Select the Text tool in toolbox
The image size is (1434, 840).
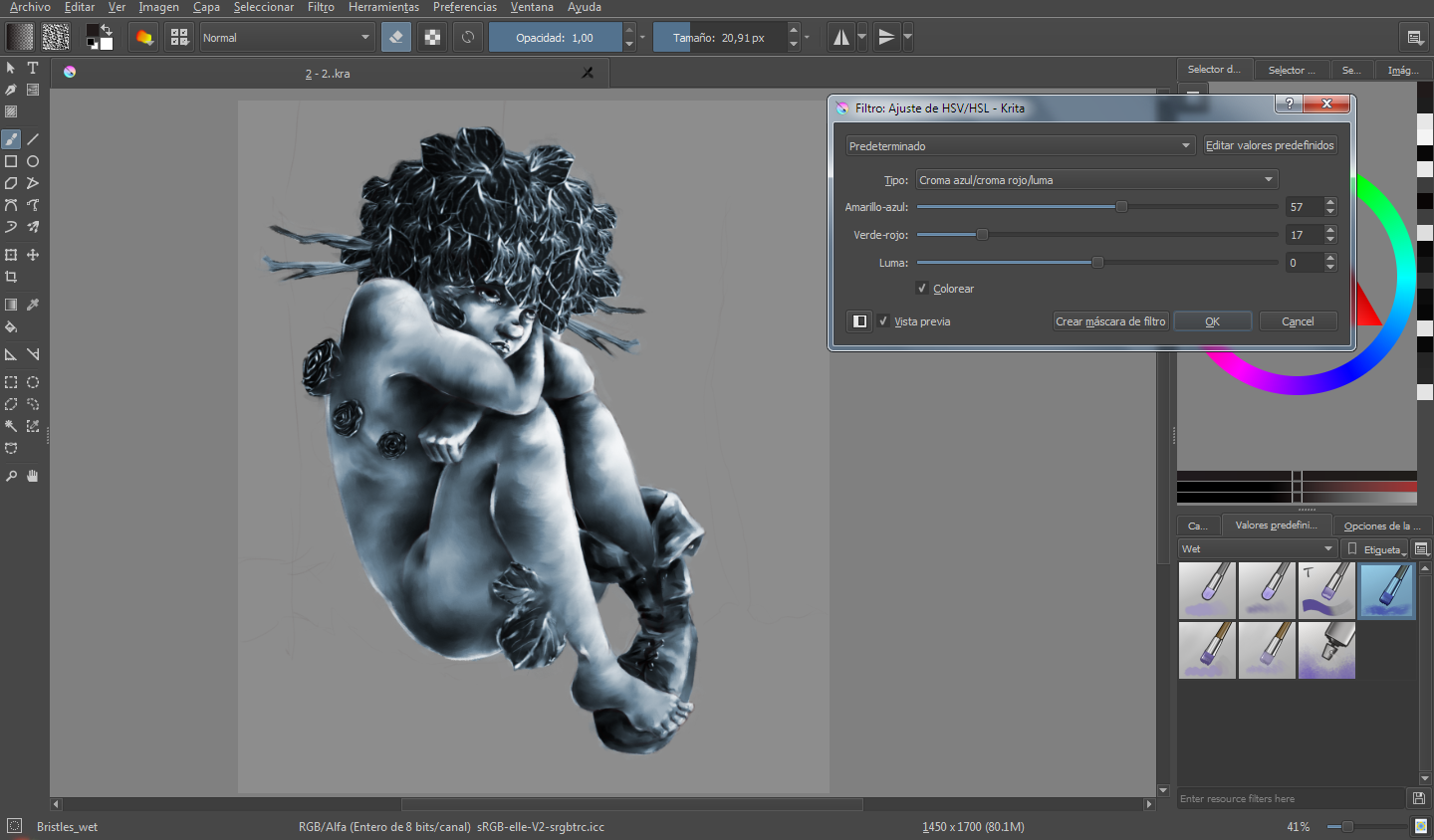coord(33,68)
